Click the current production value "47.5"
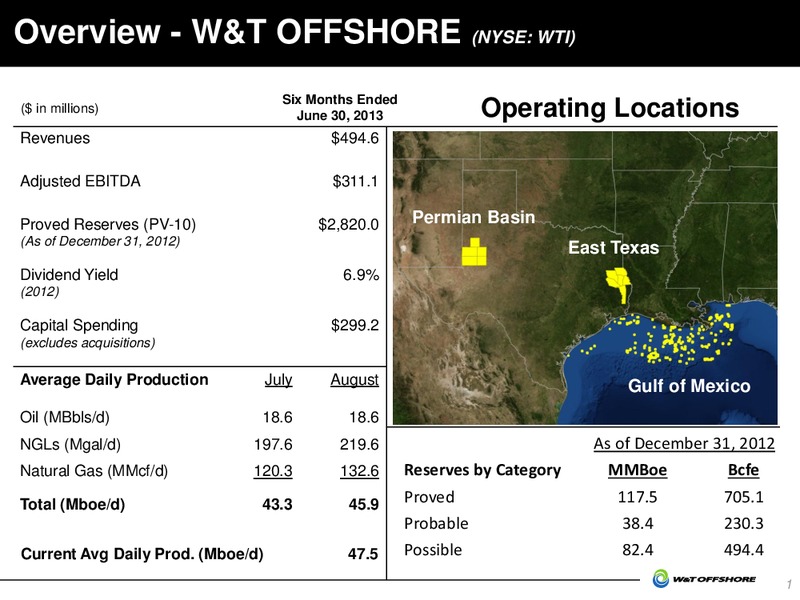 363,554
